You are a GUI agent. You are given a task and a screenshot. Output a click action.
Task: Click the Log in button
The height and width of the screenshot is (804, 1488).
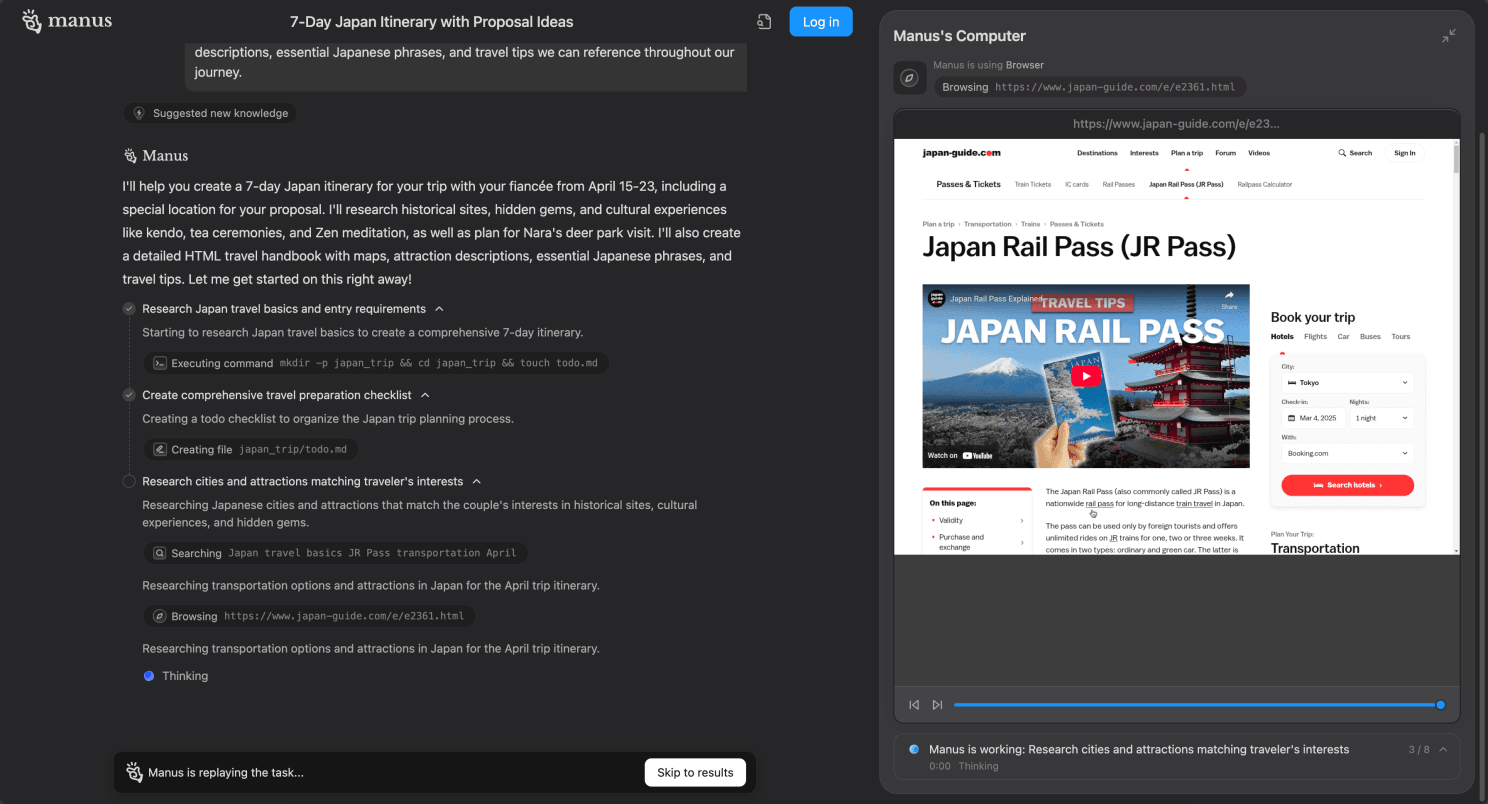[820, 22]
